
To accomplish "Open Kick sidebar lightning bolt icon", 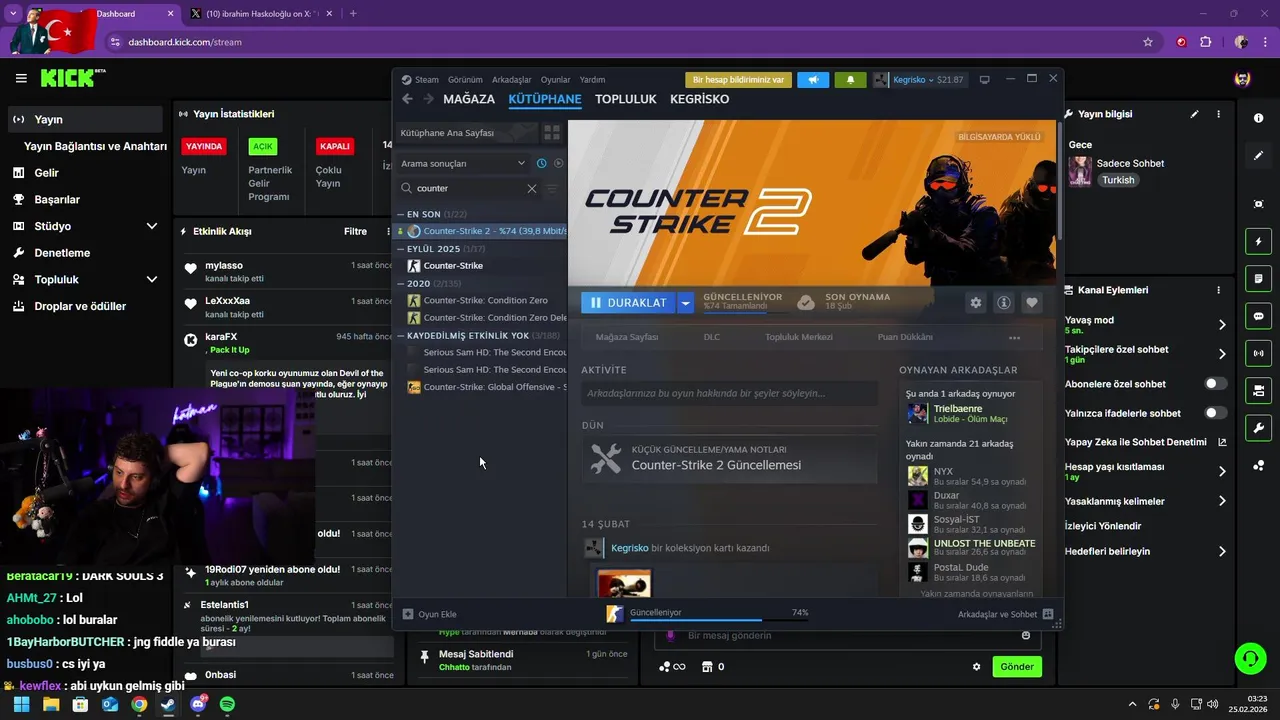I will 1258,241.
